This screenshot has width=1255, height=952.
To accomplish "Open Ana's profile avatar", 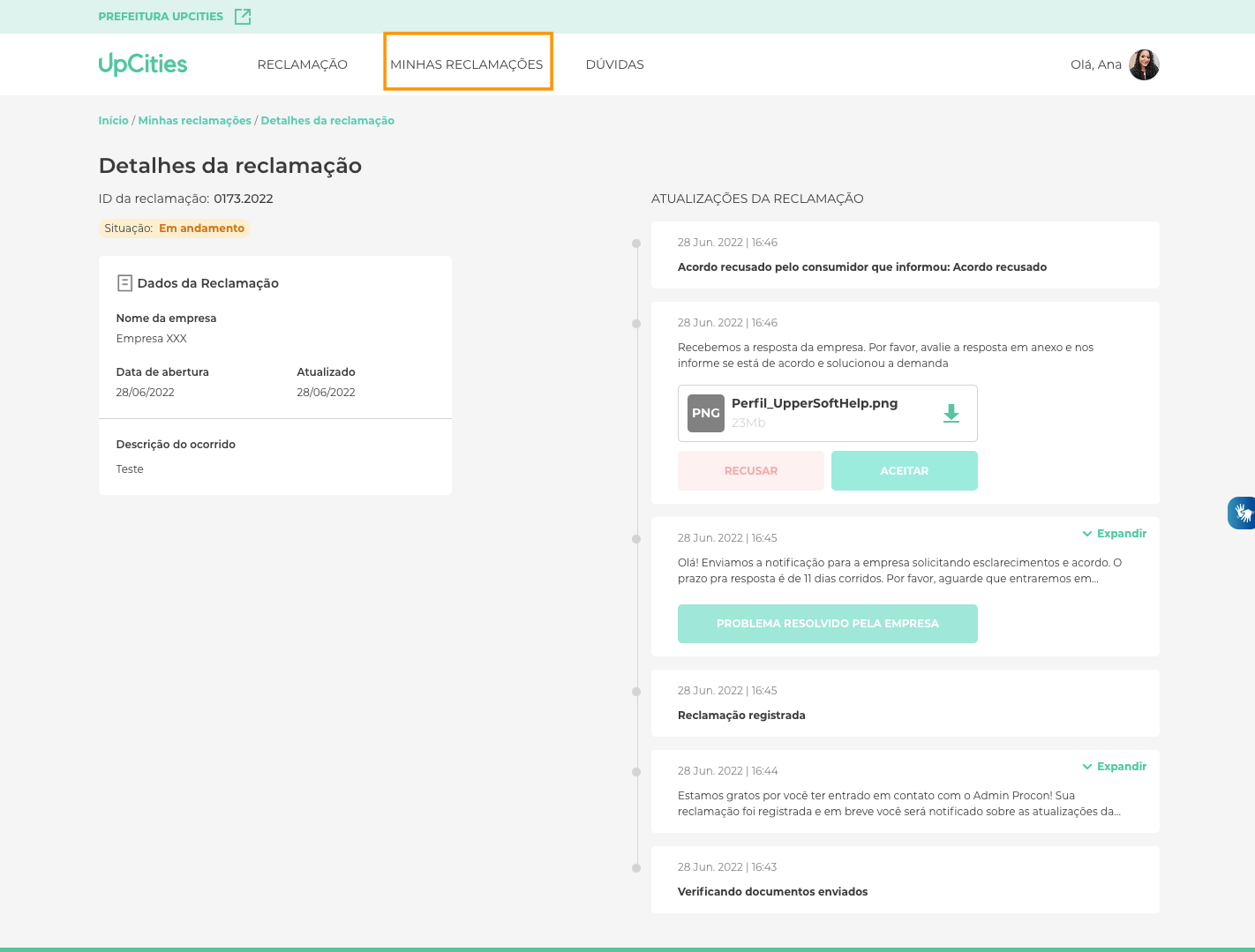I will [x=1144, y=64].
